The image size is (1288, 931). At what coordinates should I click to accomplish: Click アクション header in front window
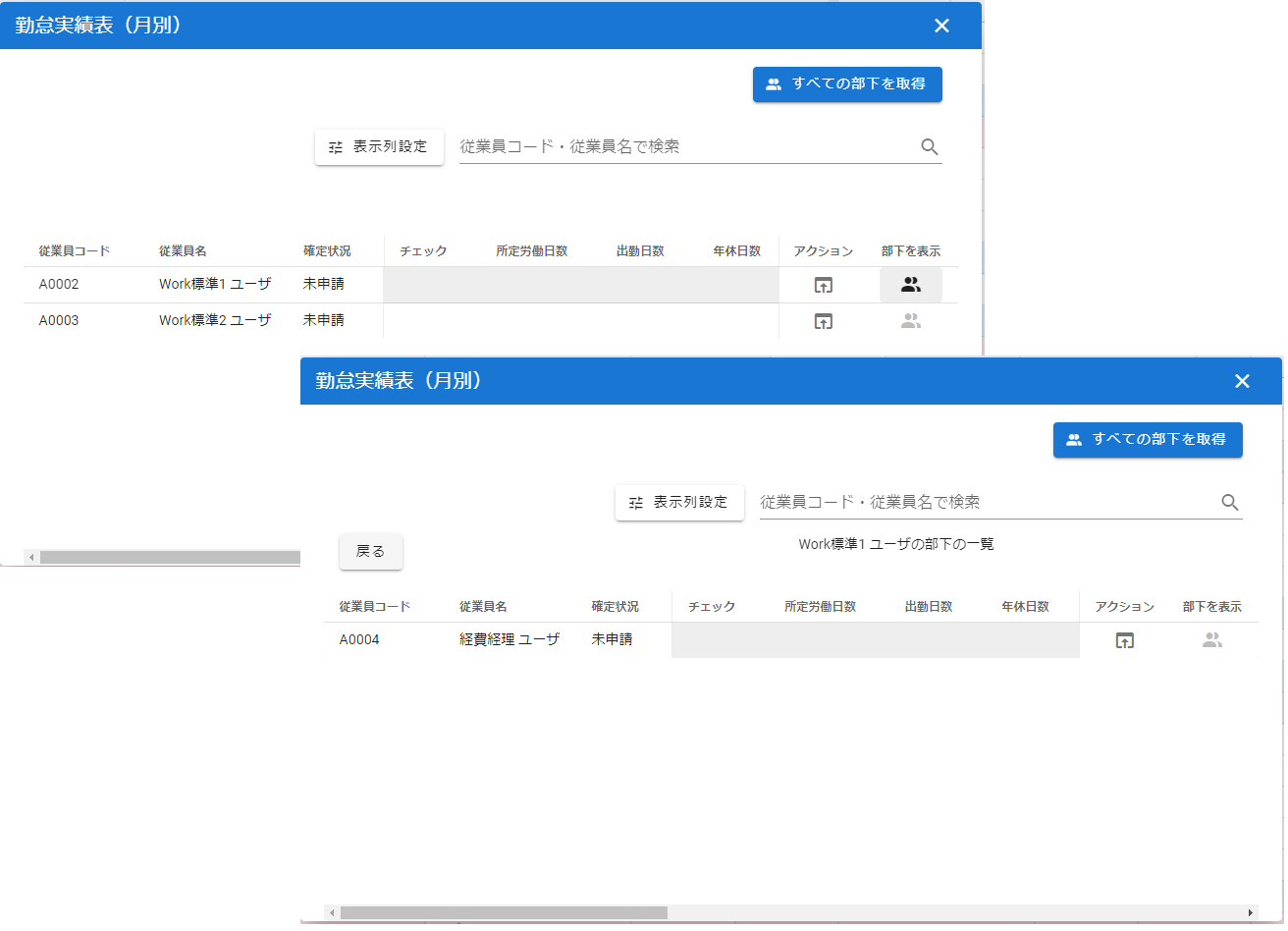[x=1125, y=607]
